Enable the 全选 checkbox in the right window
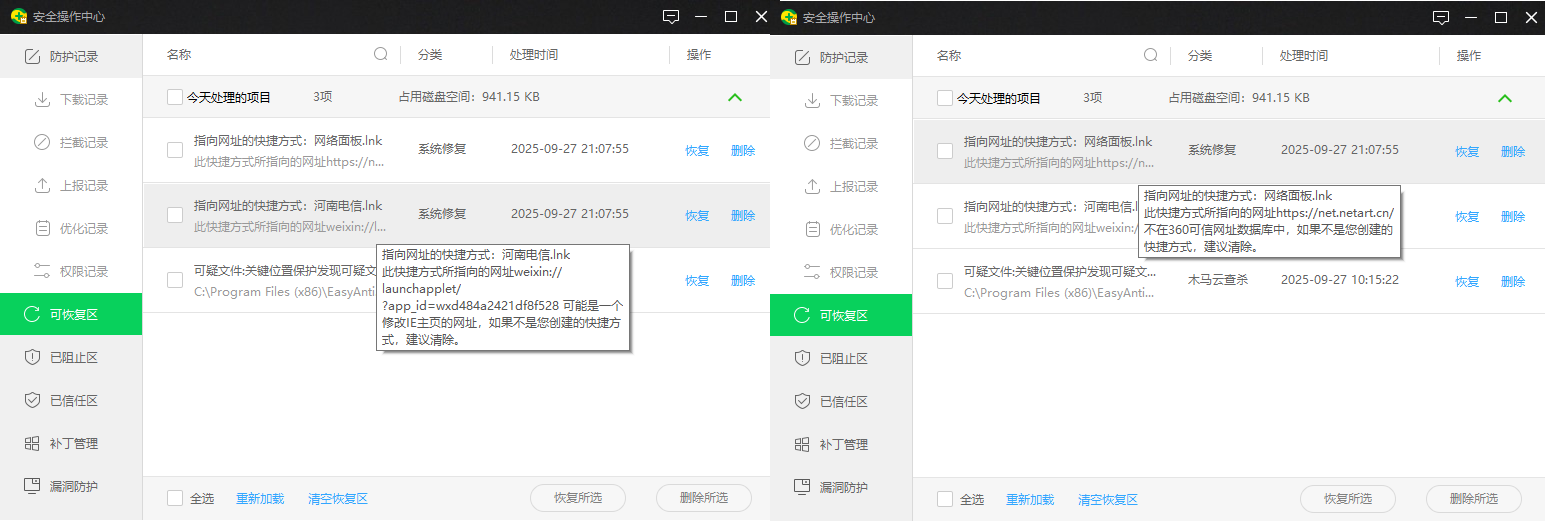 click(x=945, y=499)
